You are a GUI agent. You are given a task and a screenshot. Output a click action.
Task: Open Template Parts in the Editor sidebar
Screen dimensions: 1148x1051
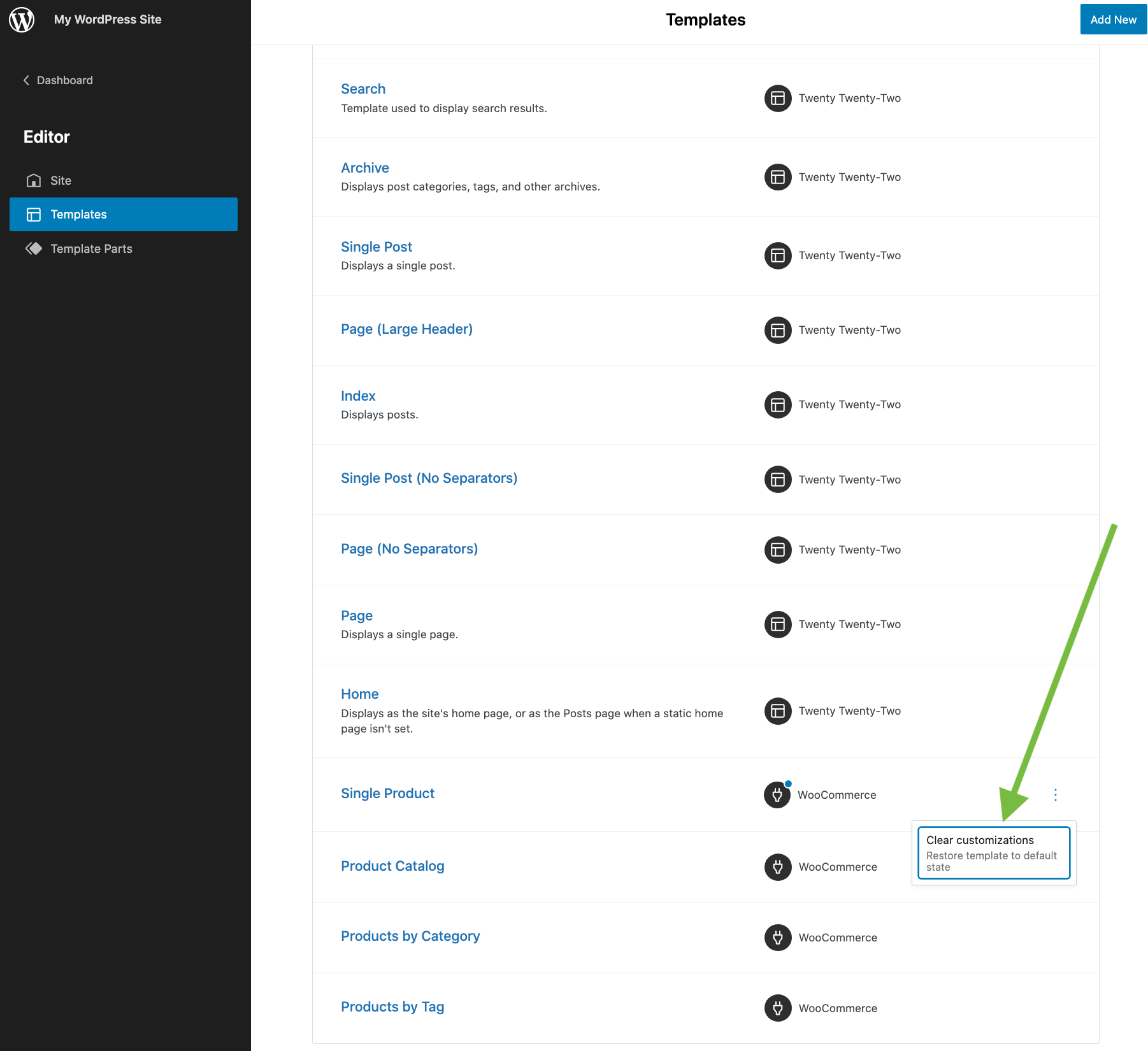(x=91, y=249)
